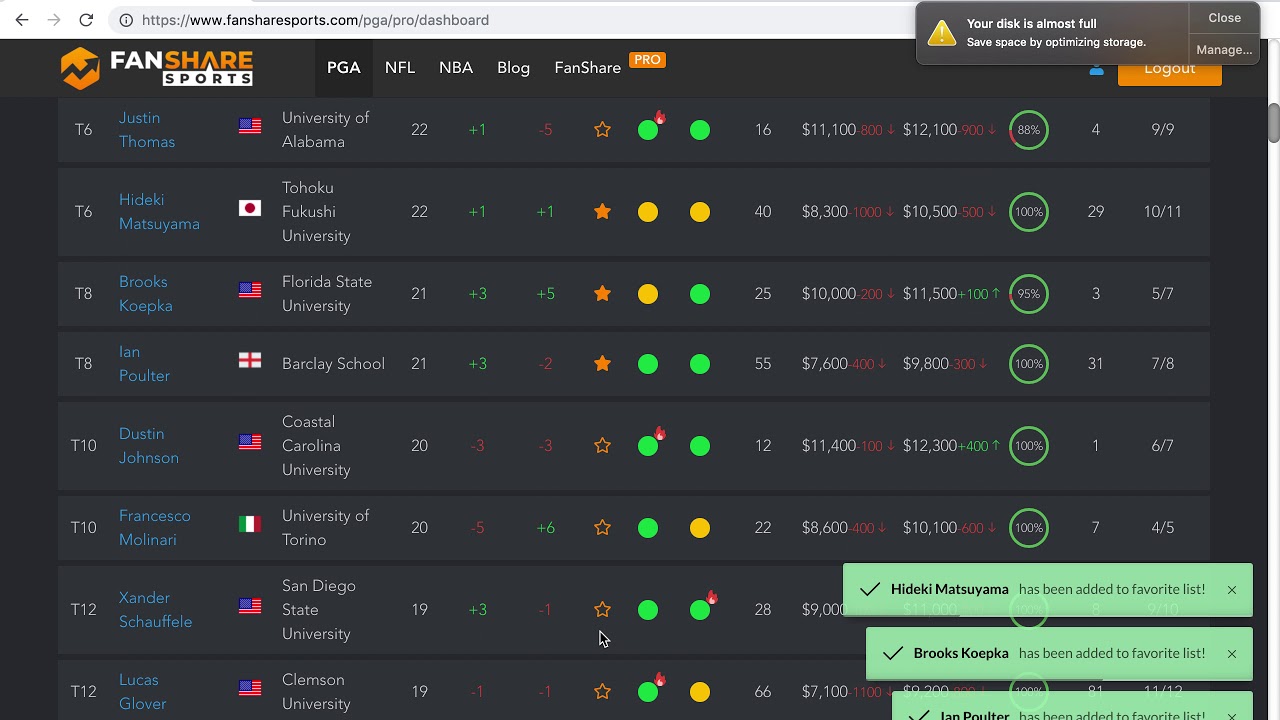Open the PGA menu
The image size is (1280, 720).
pos(343,68)
